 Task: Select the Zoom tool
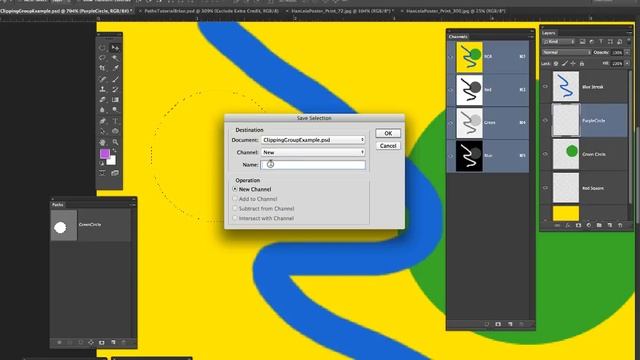click(x=115, y=142)
